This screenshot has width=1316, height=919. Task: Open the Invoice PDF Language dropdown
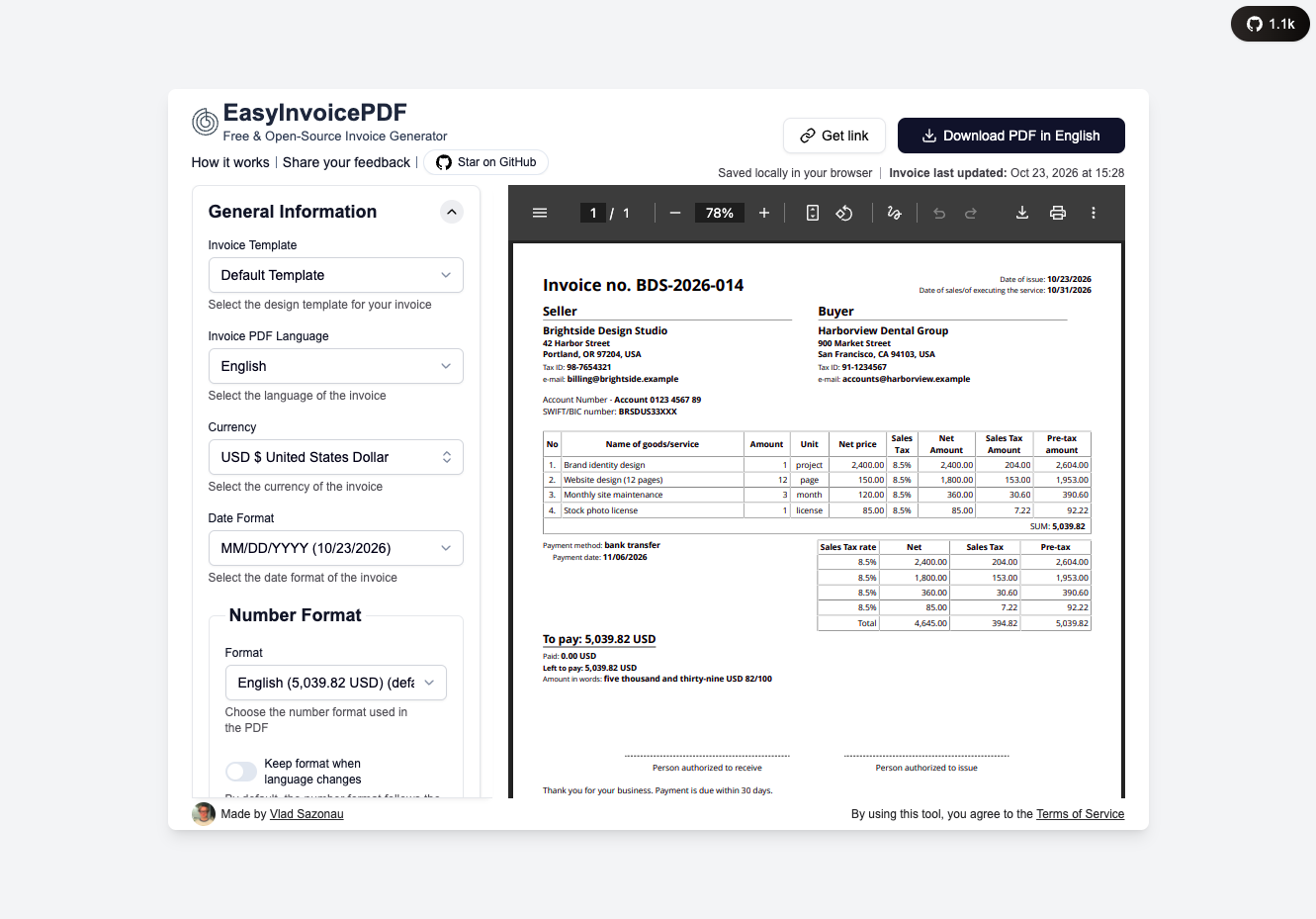tap(336, 366)
